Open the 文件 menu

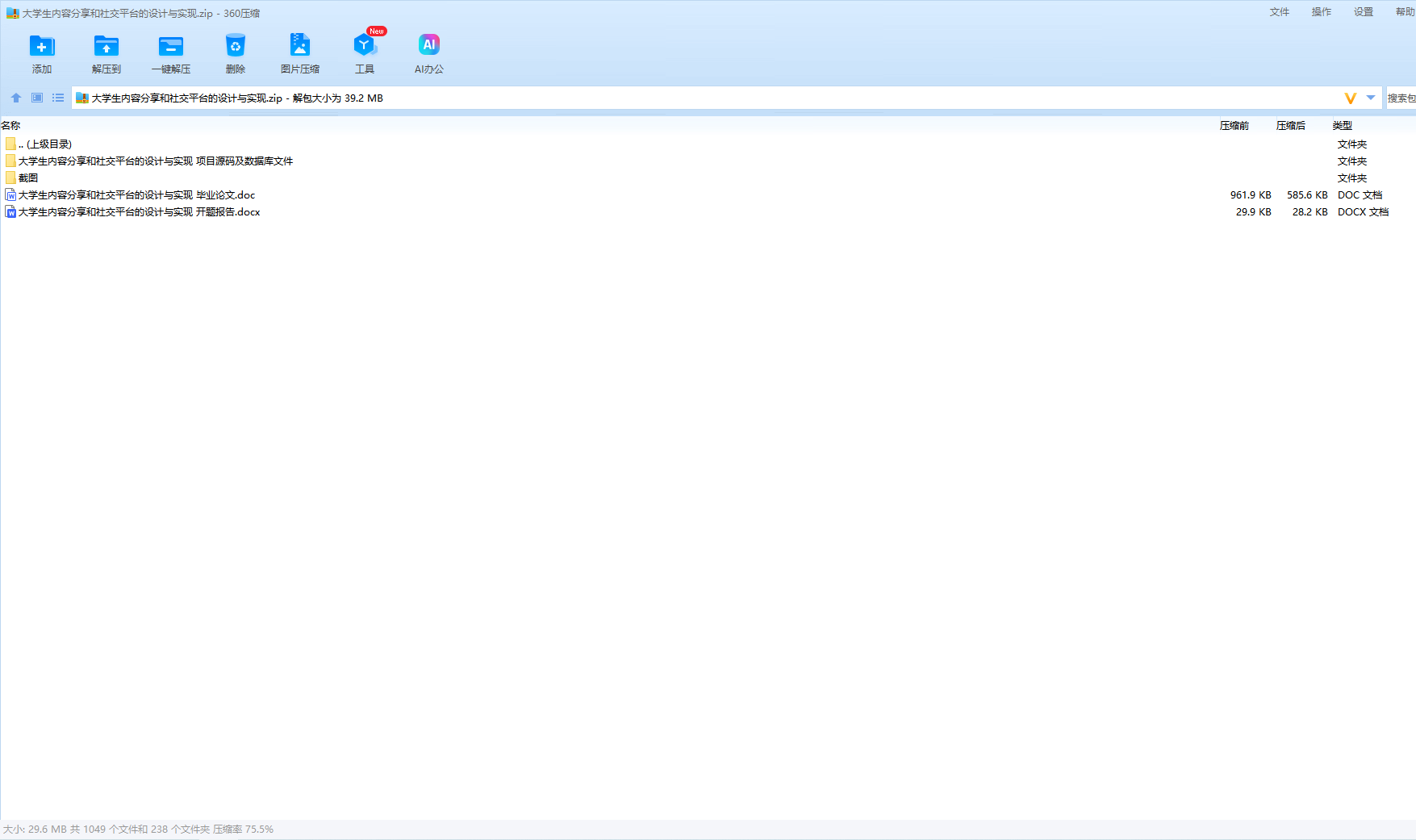1280,12
